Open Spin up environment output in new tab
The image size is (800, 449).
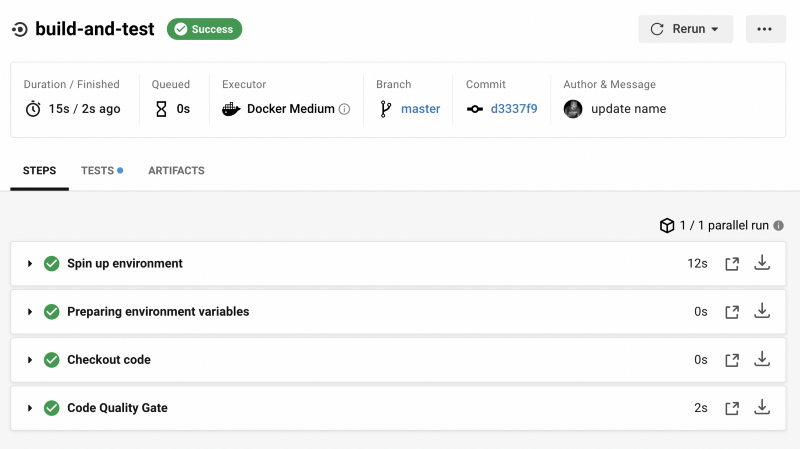point(732,264)
